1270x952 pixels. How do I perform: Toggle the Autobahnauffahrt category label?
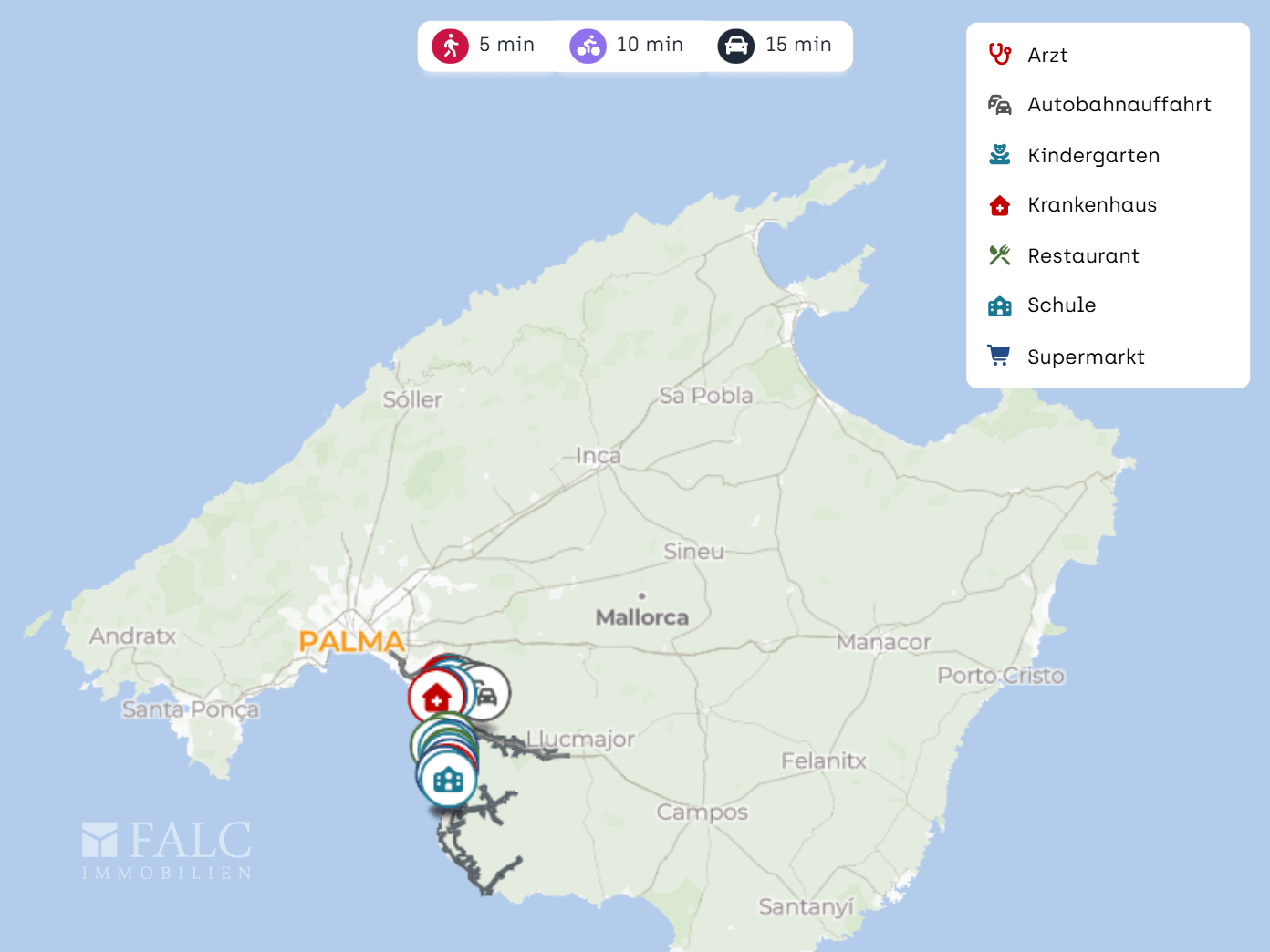click(1119, 105)
